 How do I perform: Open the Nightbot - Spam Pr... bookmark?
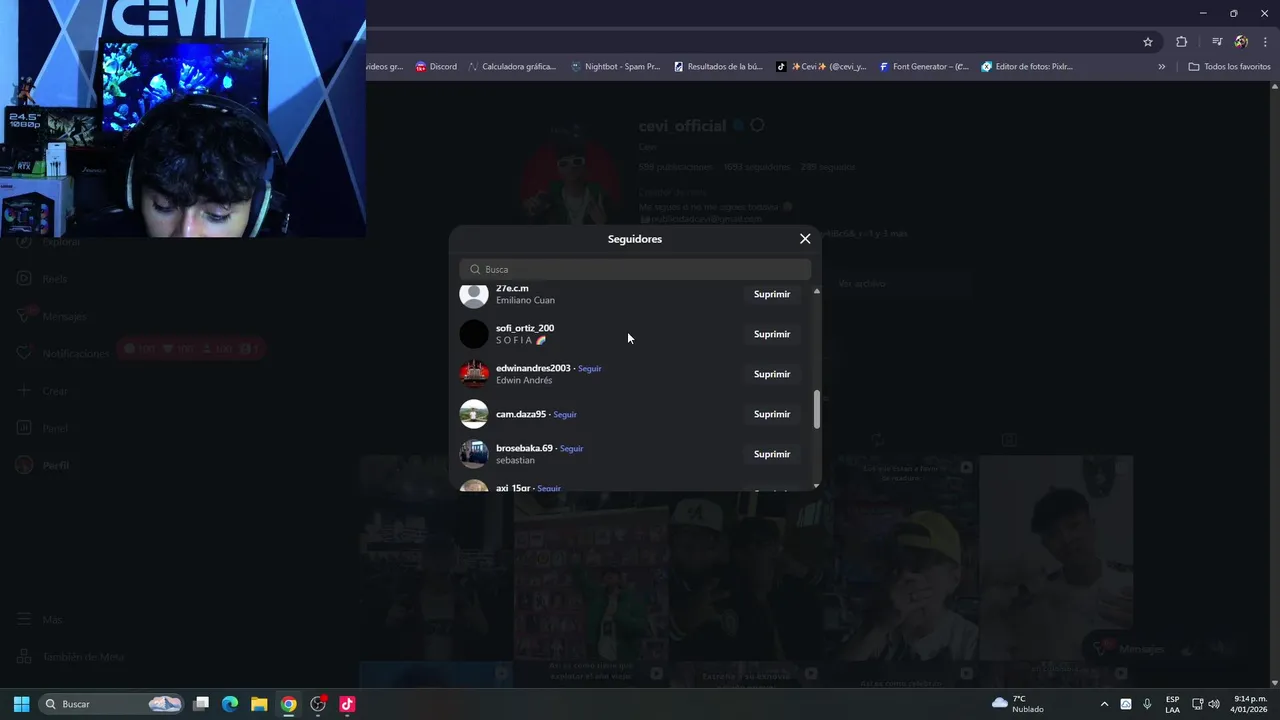coord(615,67)
